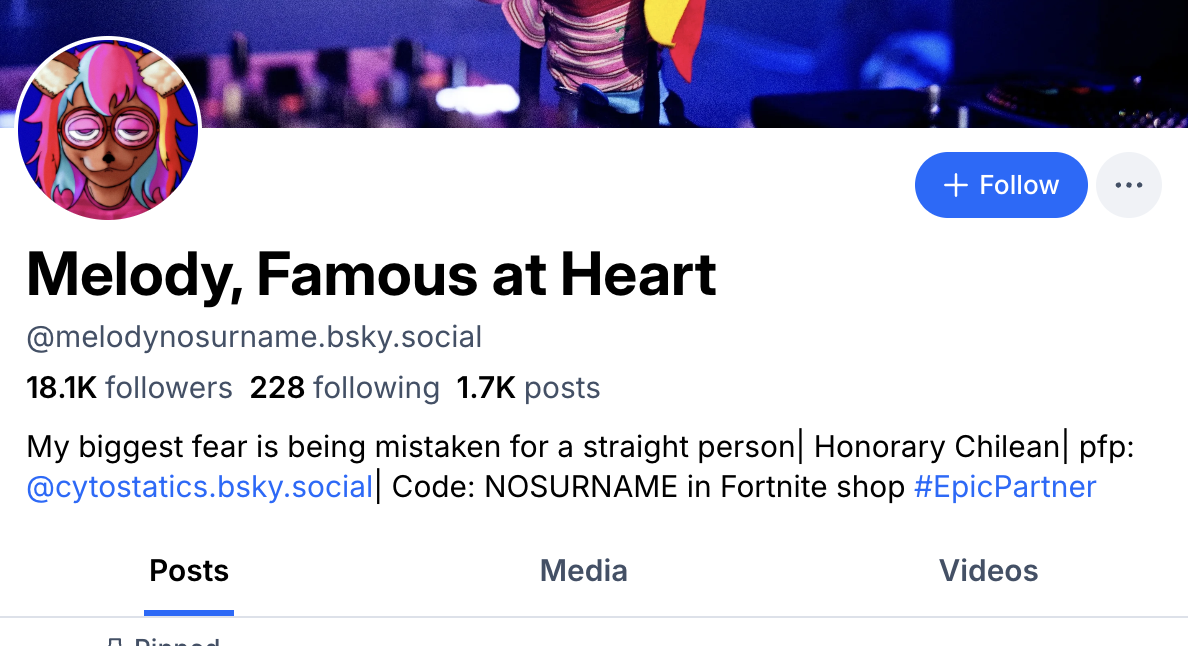Click the display name Melody, Famous at Heart
This screenshot has width=1188, height=646.
pos(371,275)
